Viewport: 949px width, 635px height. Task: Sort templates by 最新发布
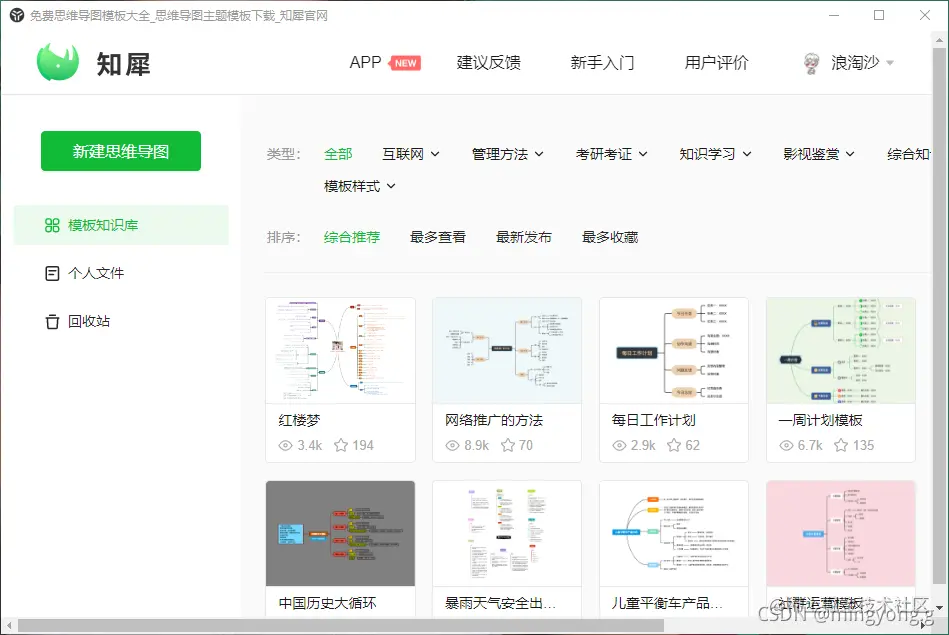point(524,237)
